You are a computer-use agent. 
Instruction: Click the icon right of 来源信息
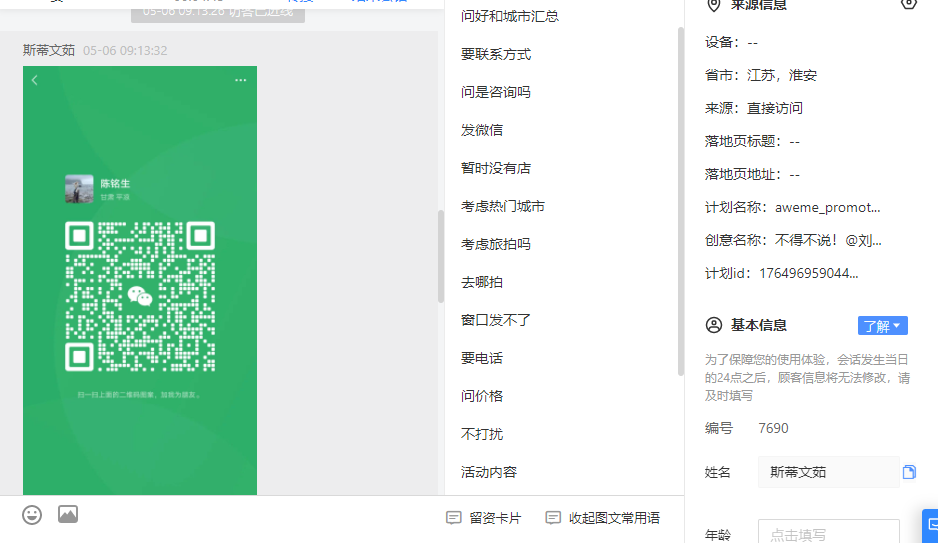[x=908, y=4]
